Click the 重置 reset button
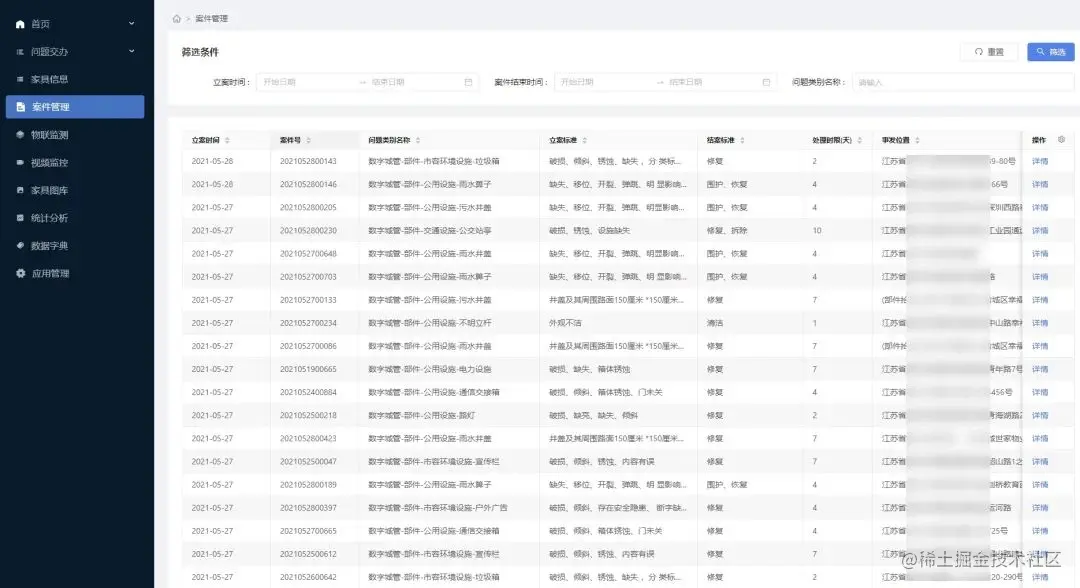Viewport: 1080px width, 588px height. point(988,52)
